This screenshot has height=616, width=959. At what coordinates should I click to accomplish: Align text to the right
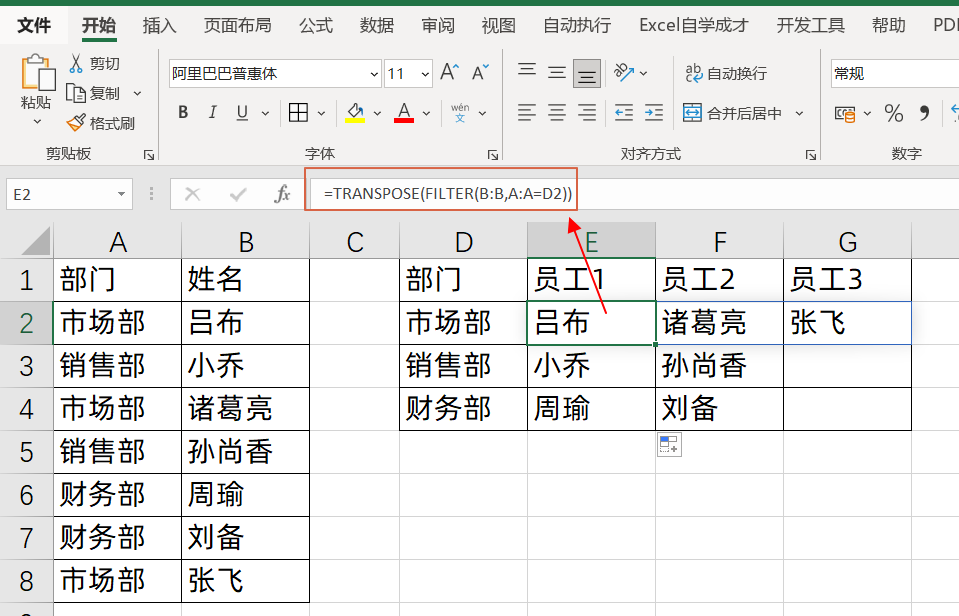(587, 113)
